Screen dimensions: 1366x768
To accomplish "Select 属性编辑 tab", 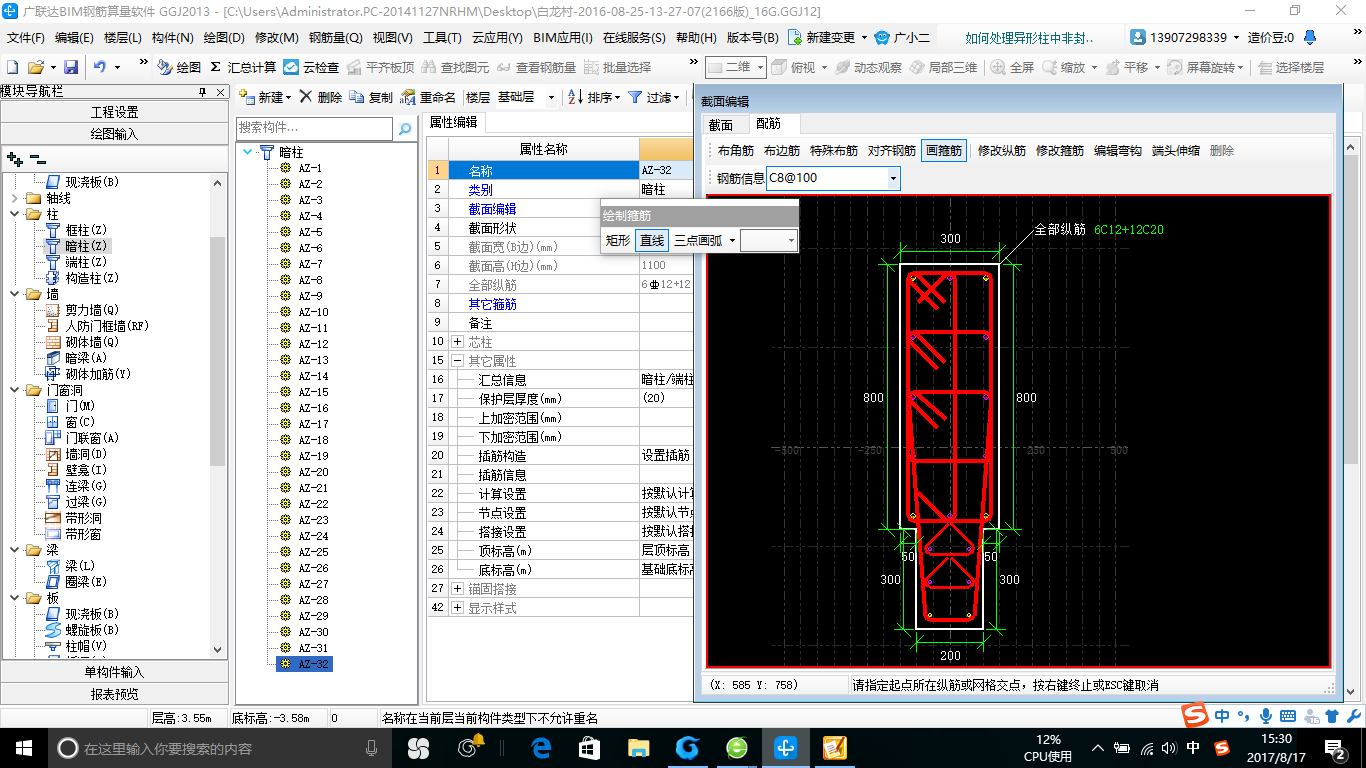I will (x=453, y=122).
